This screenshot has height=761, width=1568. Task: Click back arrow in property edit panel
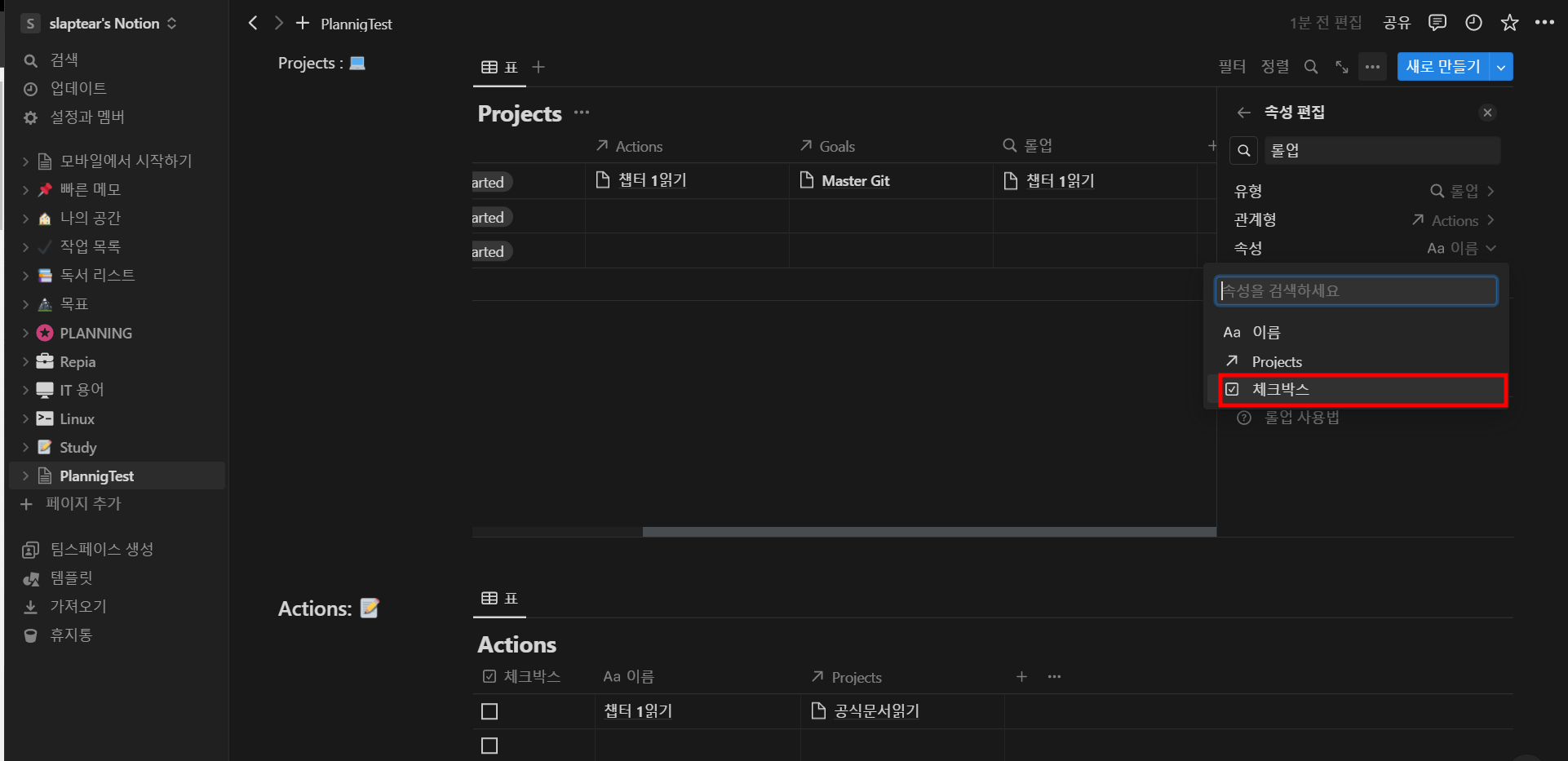coord(1243,113)
